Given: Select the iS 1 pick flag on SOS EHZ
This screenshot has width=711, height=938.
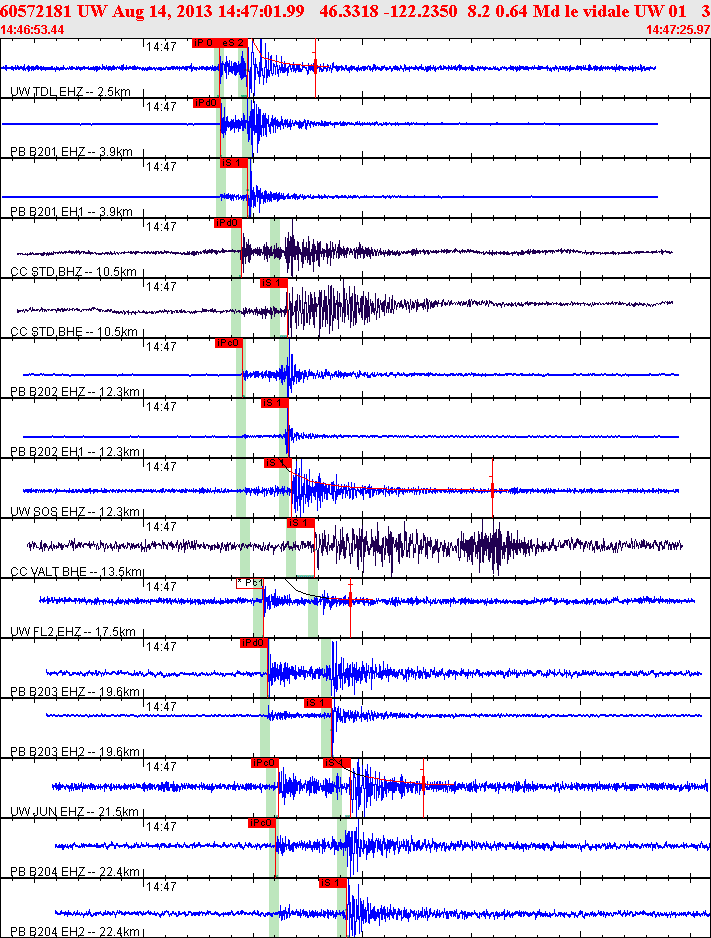Looking at the screenshot, I should [x=277, y=463].
